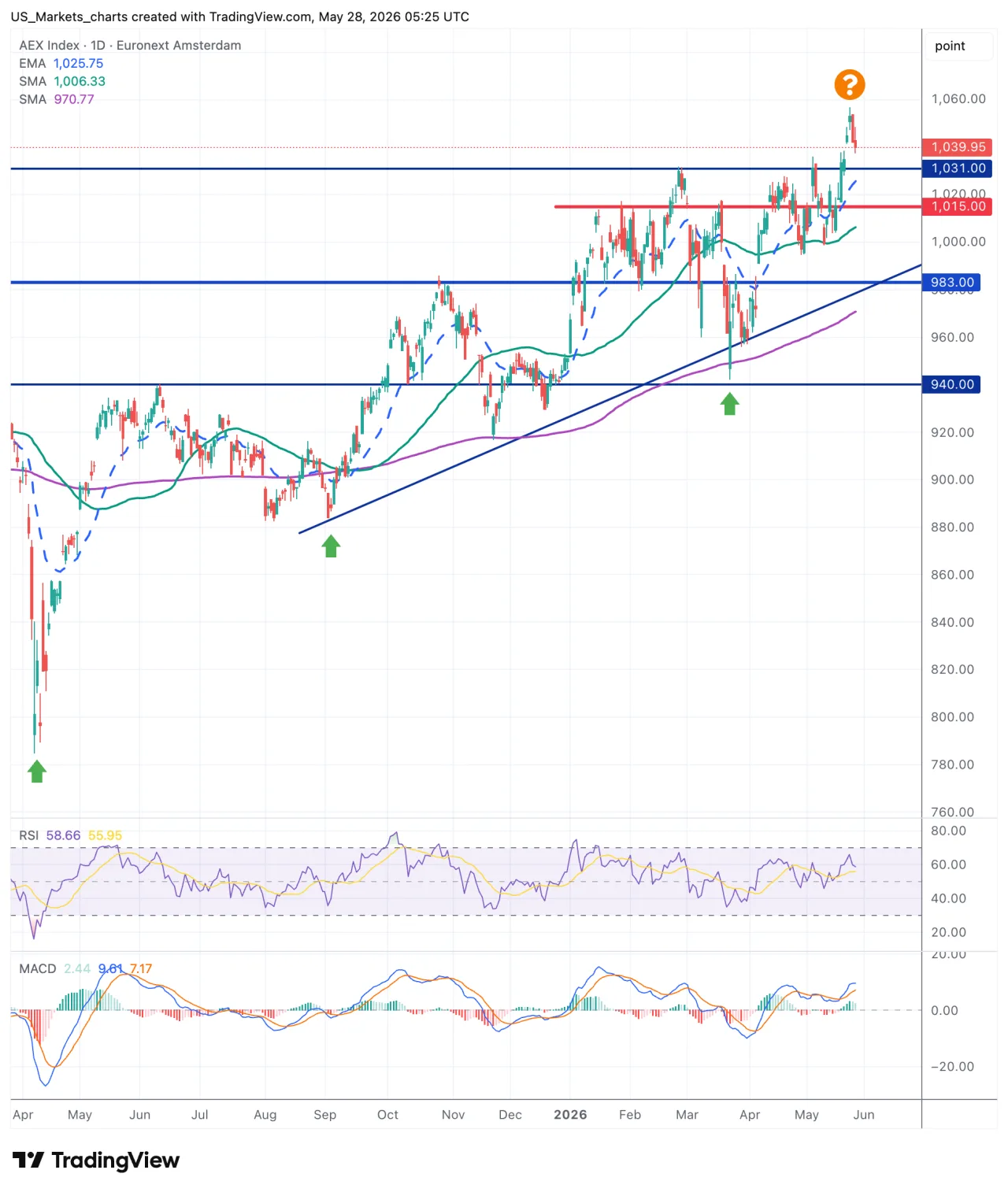Click the Nov label on time axis

coord(454,1115)
